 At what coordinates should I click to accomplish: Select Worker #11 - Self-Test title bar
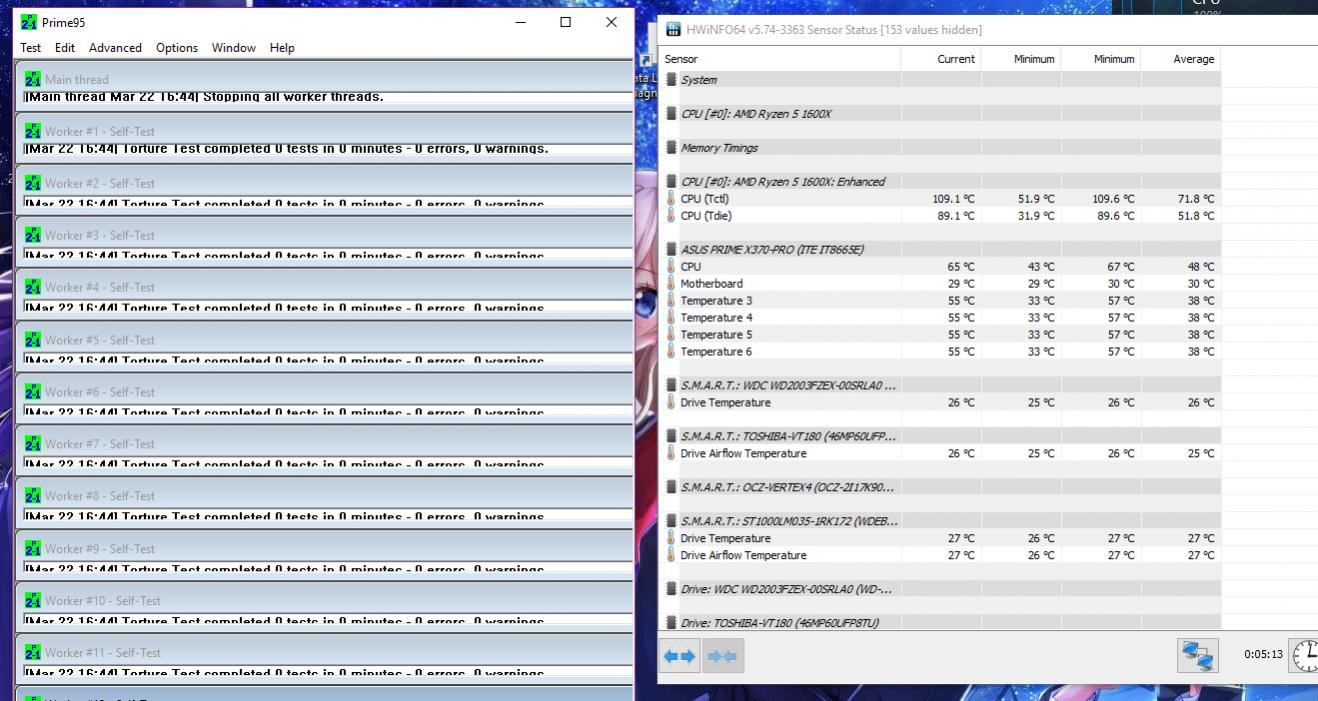324,653
